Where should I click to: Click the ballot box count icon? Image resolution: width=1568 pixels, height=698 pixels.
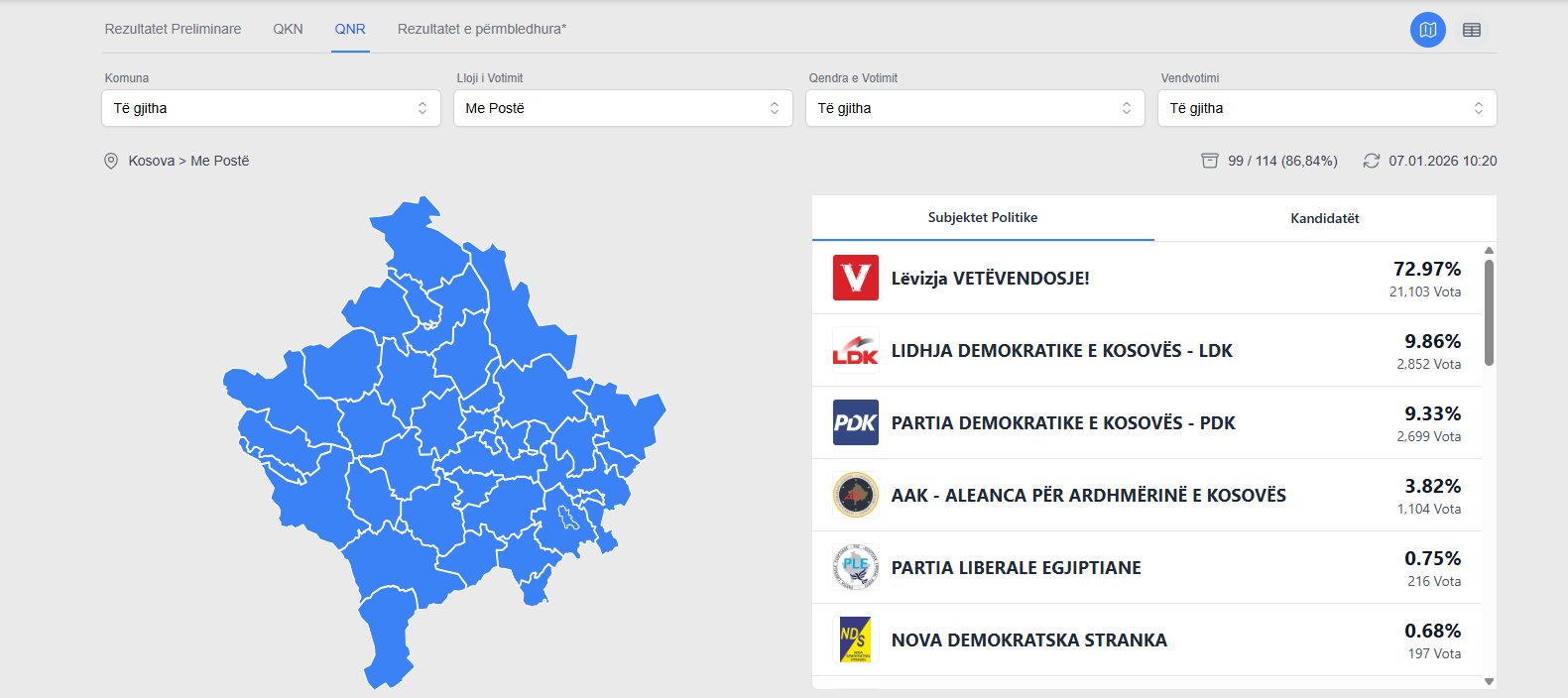(x=1209, y=161)
